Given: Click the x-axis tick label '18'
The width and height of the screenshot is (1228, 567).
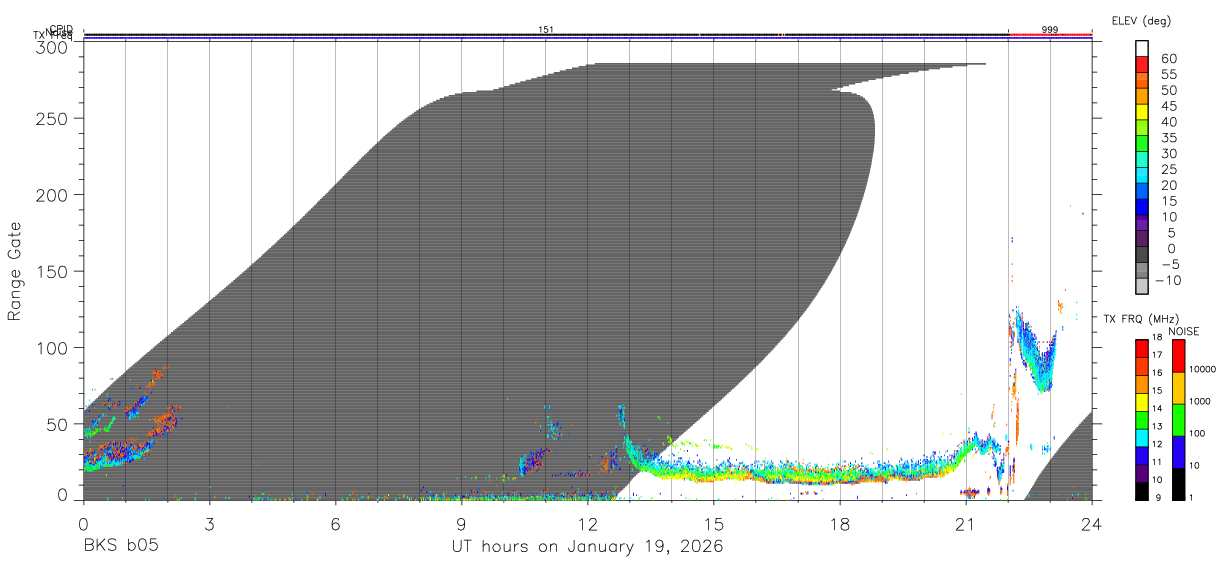Looking at the screenshot, I should 840,523.
